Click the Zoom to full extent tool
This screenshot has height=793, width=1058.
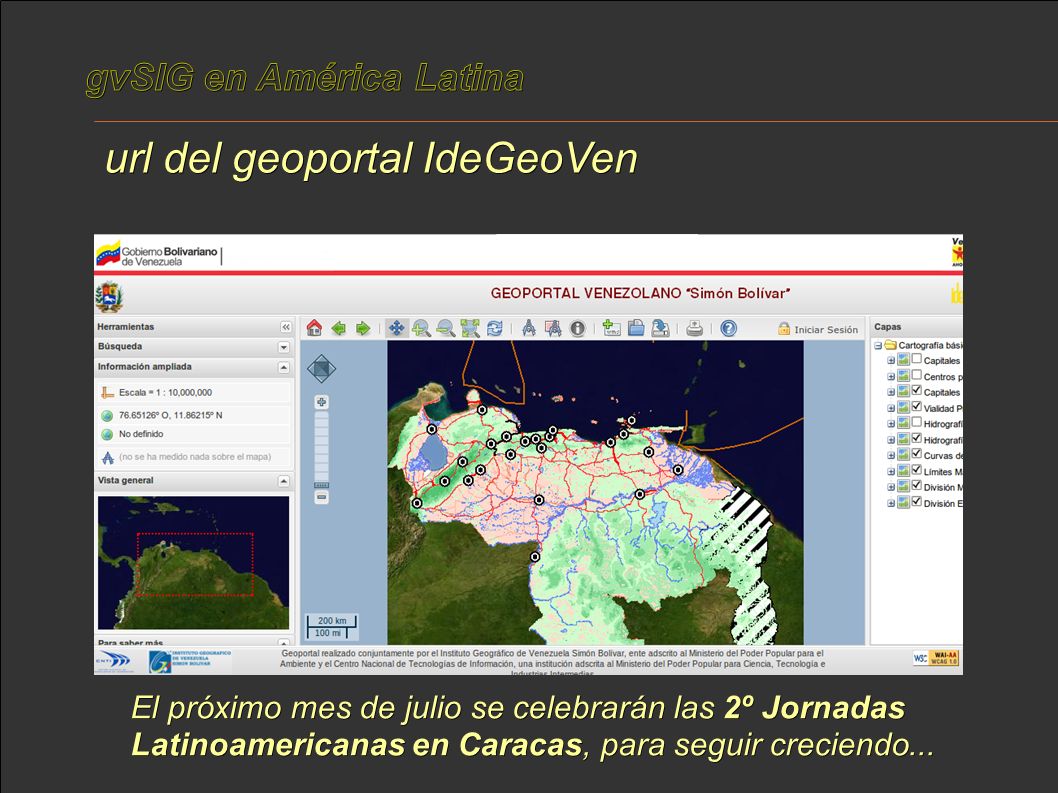(470, 329)
